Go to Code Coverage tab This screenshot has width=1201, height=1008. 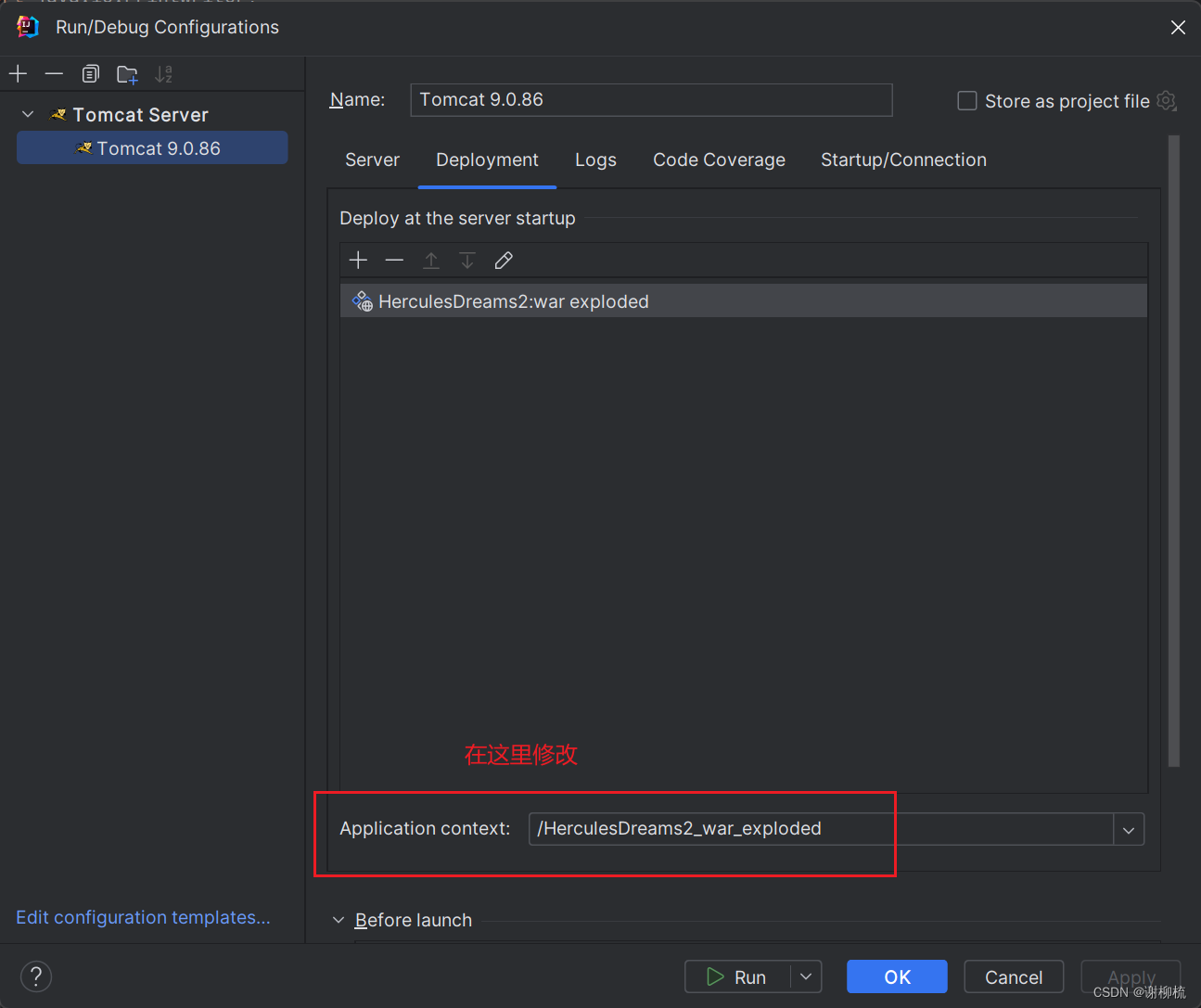(719, 159)
